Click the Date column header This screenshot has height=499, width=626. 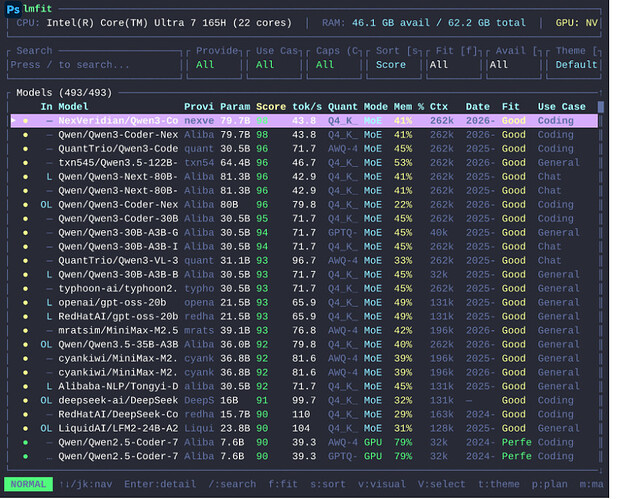pos(478,107)
